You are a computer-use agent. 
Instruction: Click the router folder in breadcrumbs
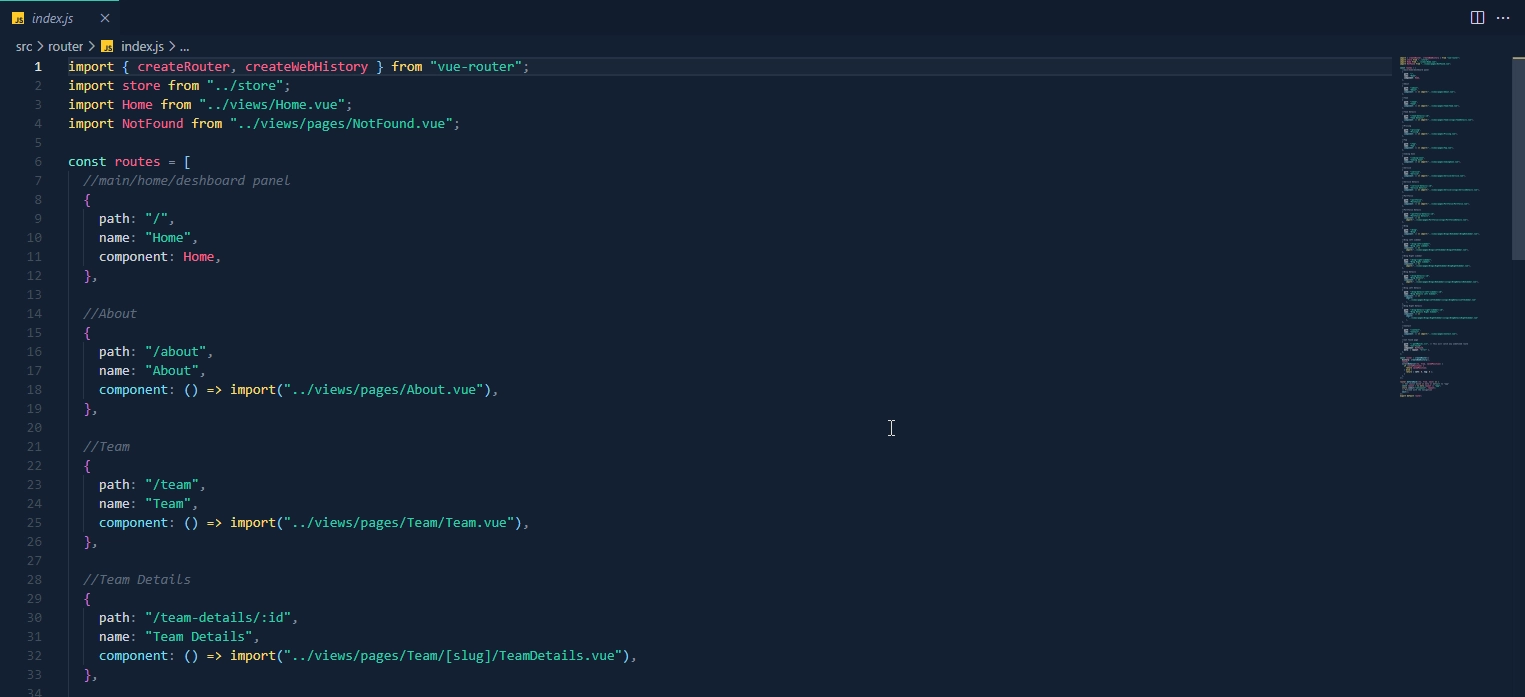(x=65, y=46)
